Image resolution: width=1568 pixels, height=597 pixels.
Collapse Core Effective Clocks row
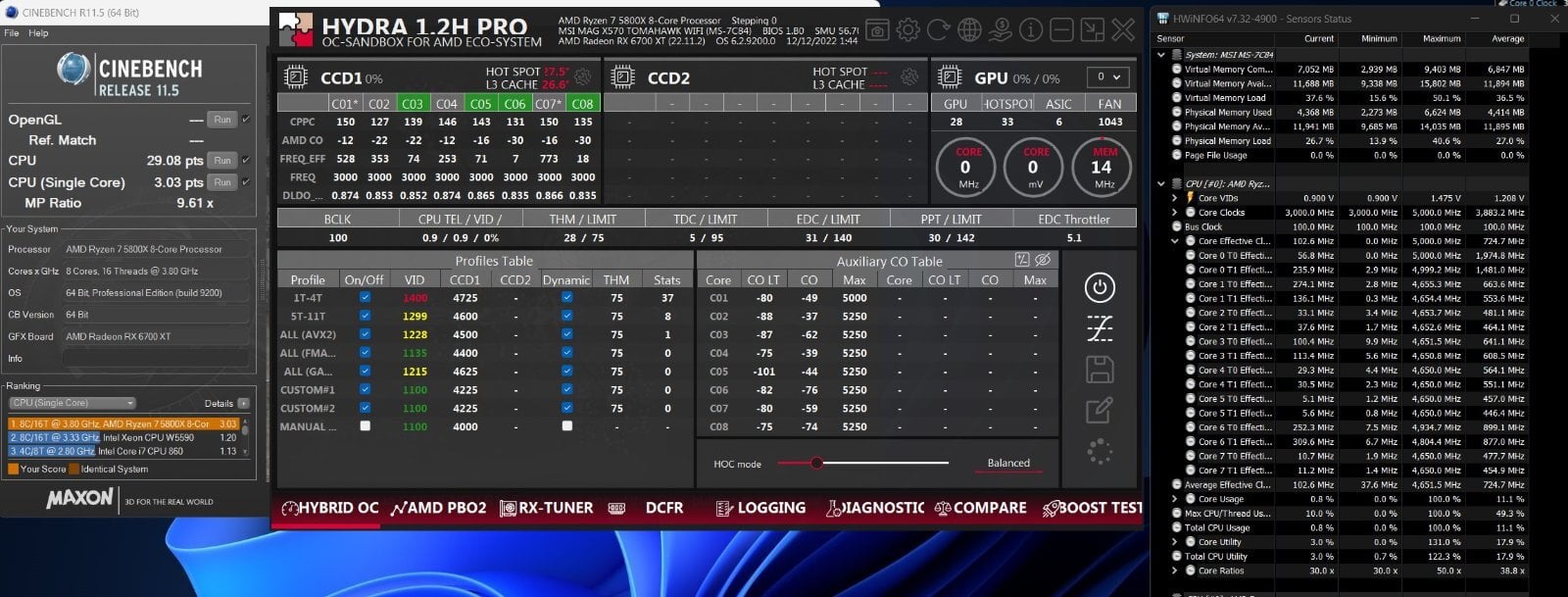(x=1176, y=241)
